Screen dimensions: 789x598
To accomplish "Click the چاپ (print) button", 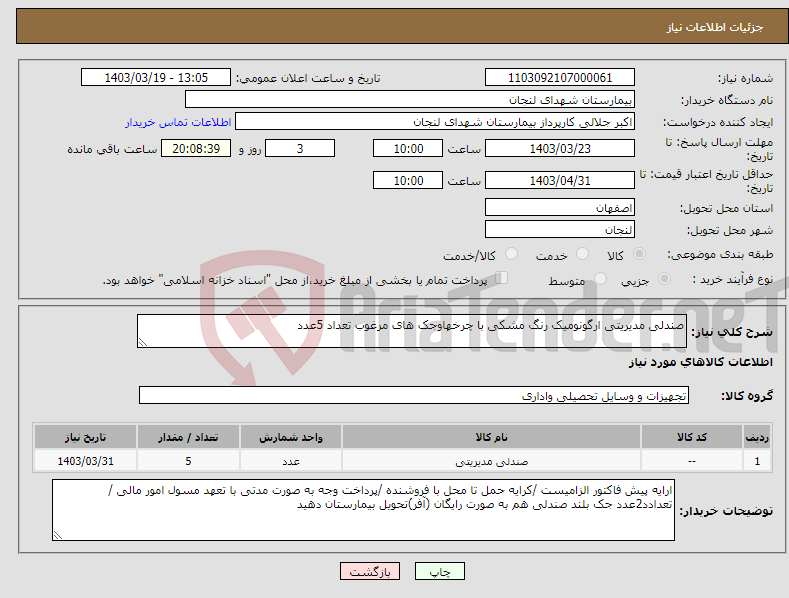I will [439, 571].
